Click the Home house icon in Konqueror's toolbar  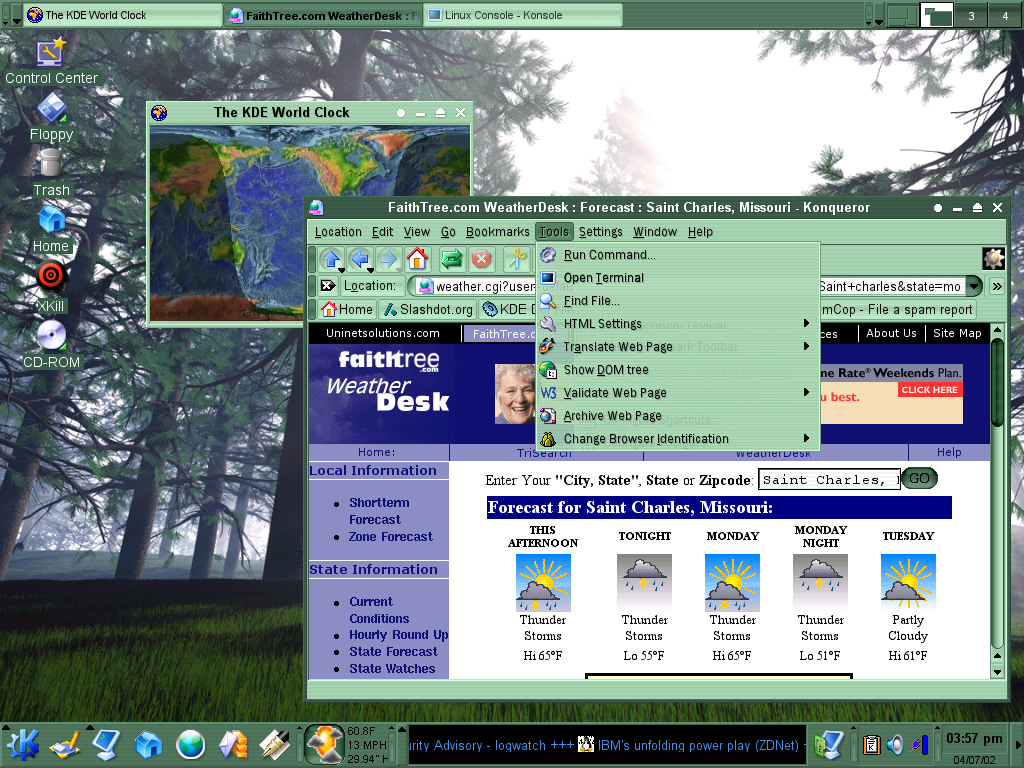click(417, 259)
